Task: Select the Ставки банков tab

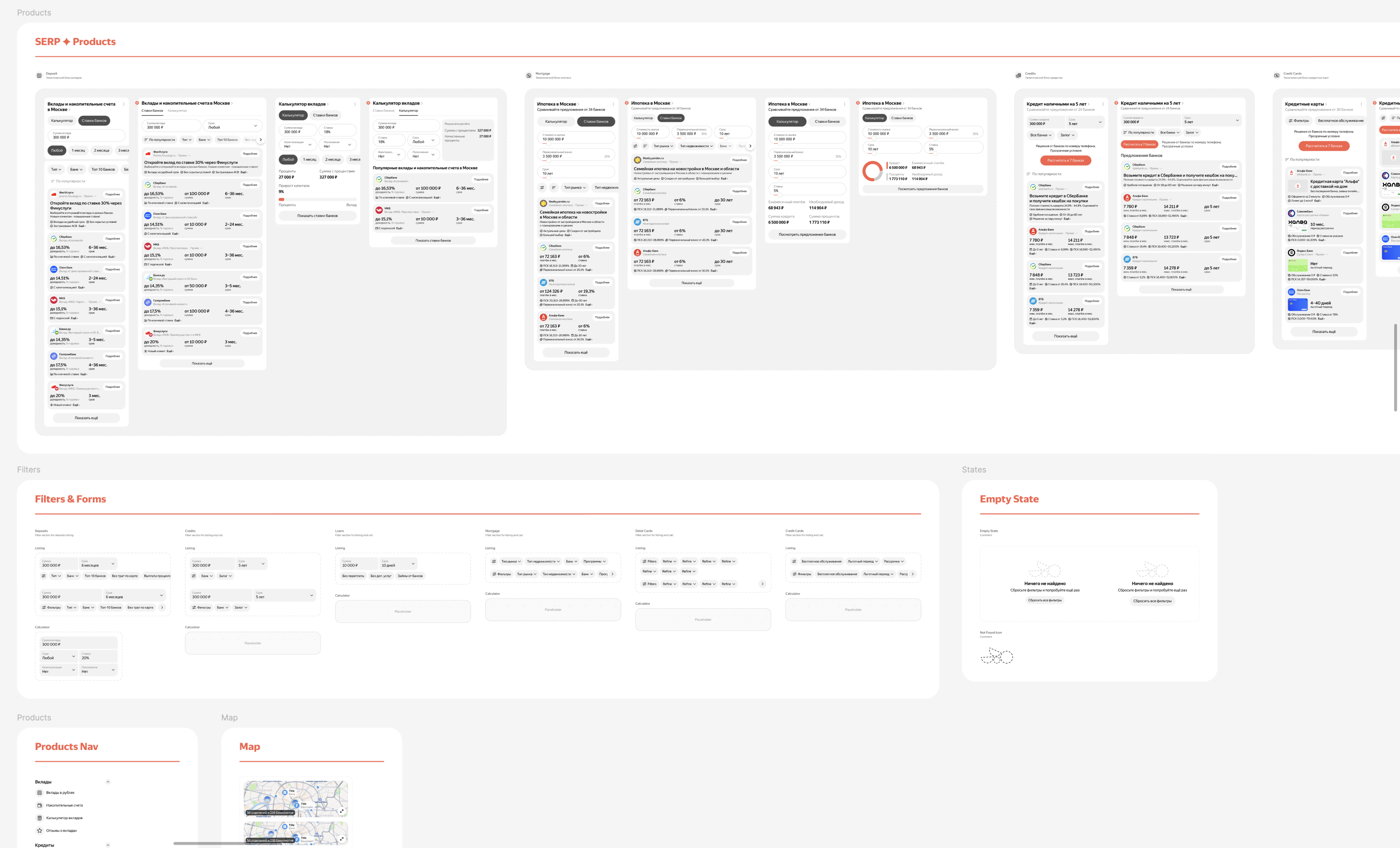Action: click(325, 115)
